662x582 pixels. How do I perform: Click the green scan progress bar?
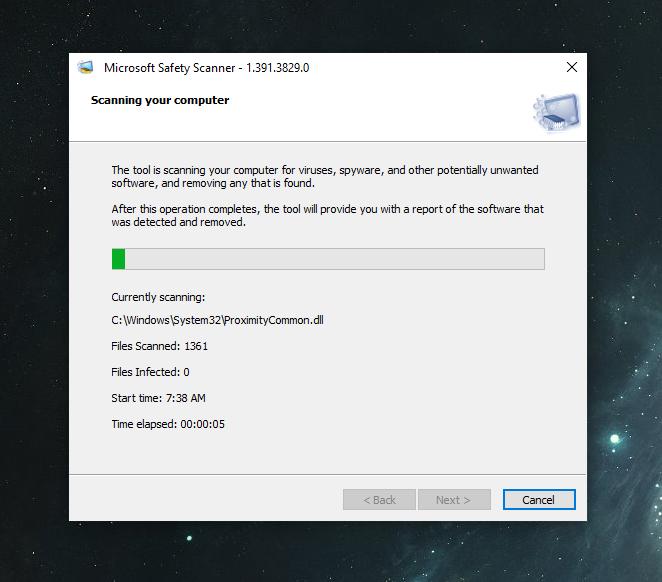click(328, 259)
